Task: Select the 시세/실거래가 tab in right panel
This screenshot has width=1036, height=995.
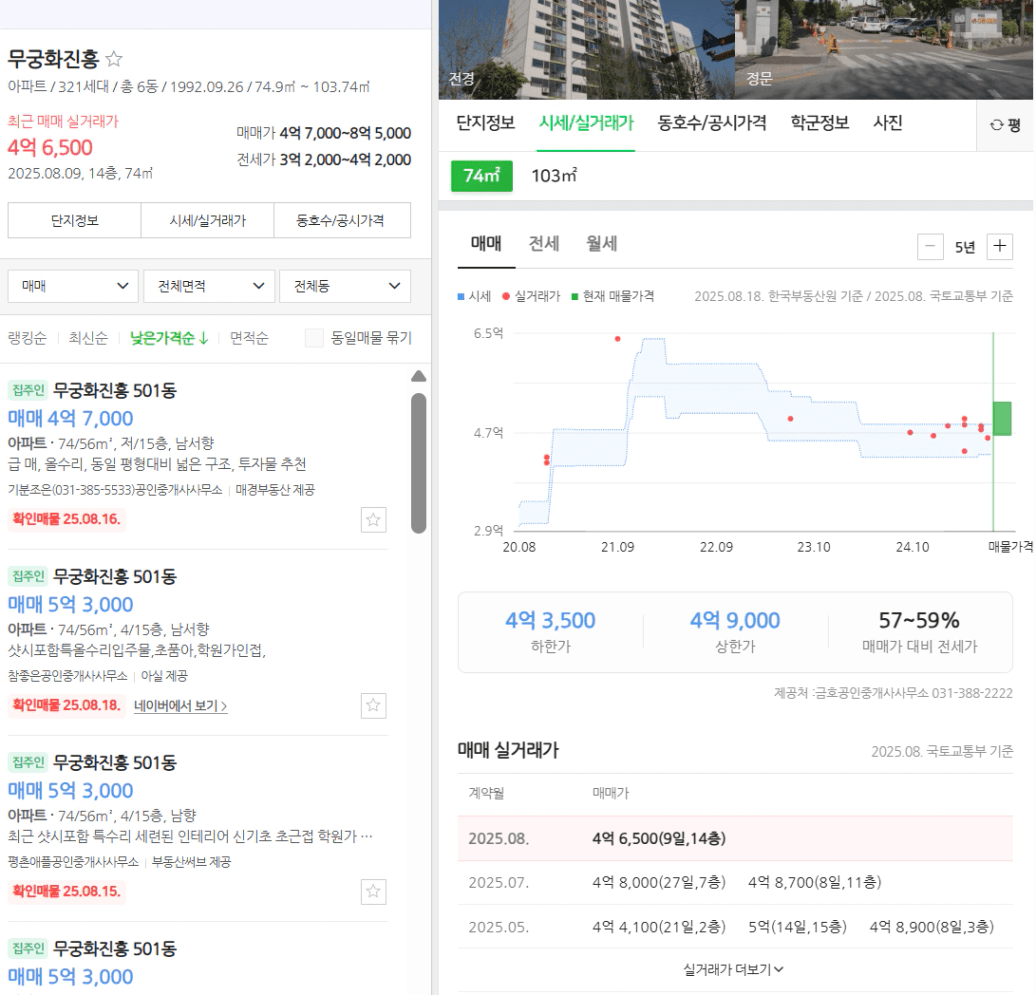Action: (586, 123)
